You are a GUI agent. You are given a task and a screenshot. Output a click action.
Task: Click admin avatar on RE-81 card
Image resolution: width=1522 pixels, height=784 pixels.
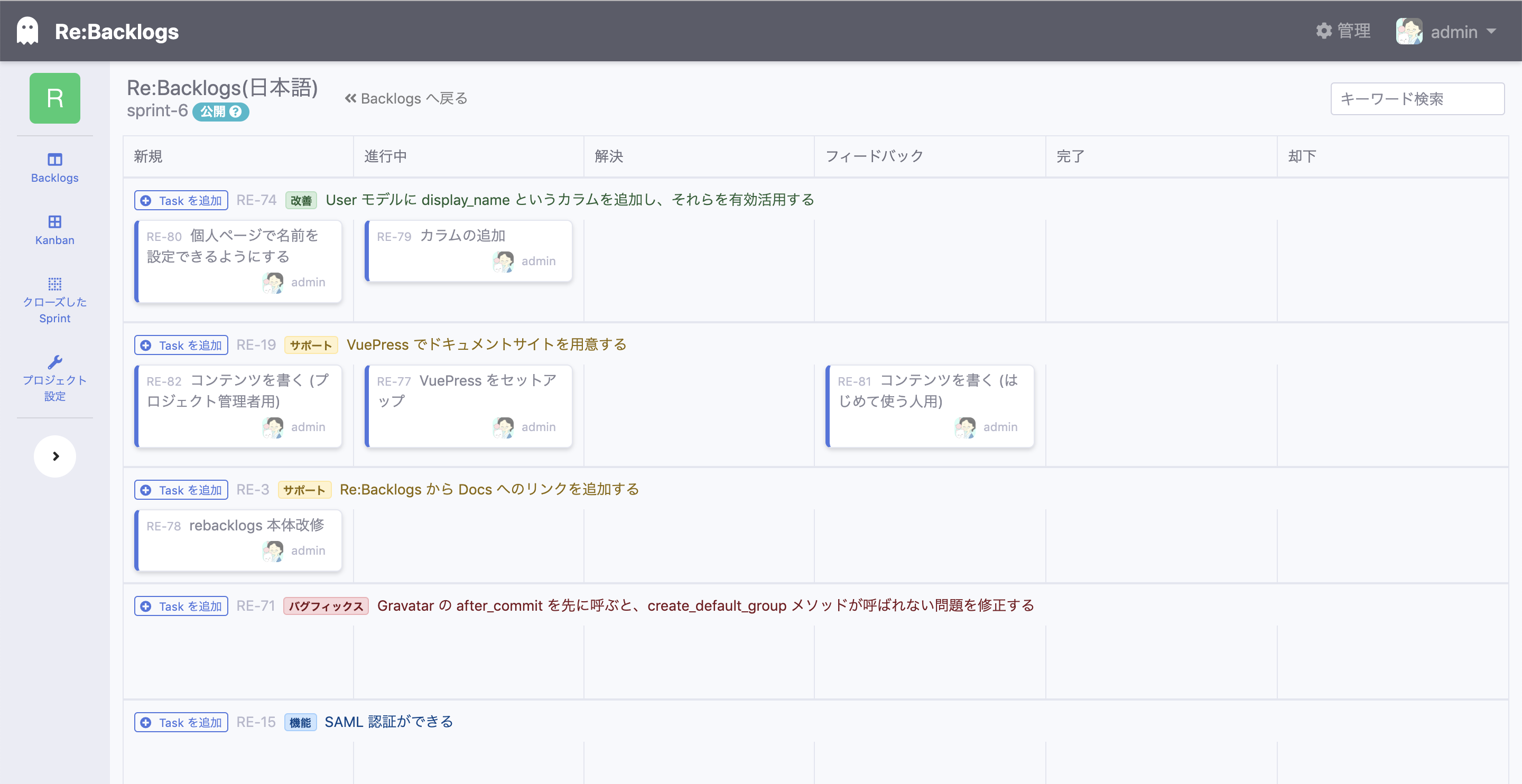pos(965,427)
